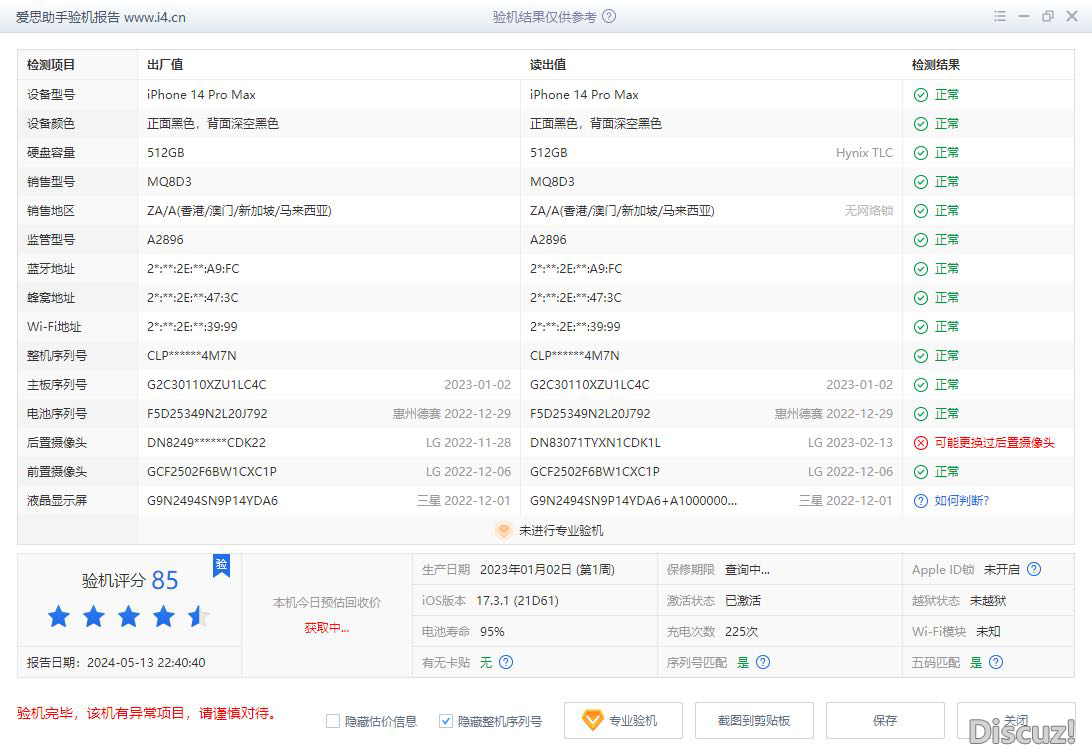Click the green check icon for 整机序列号 row
The width and height of the screenshot is (1092, 756).
click(921, 356)
